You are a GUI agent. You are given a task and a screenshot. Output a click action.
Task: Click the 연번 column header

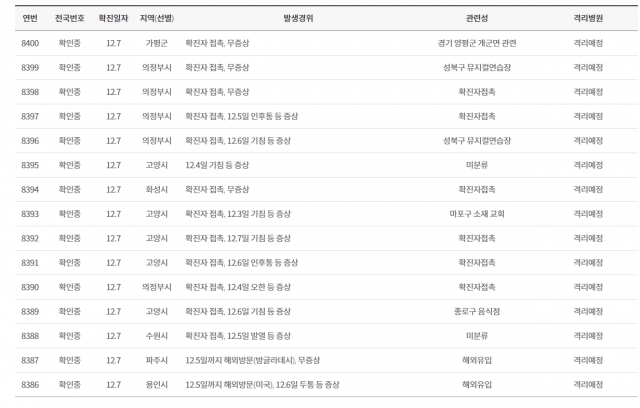tap(30, 19)
